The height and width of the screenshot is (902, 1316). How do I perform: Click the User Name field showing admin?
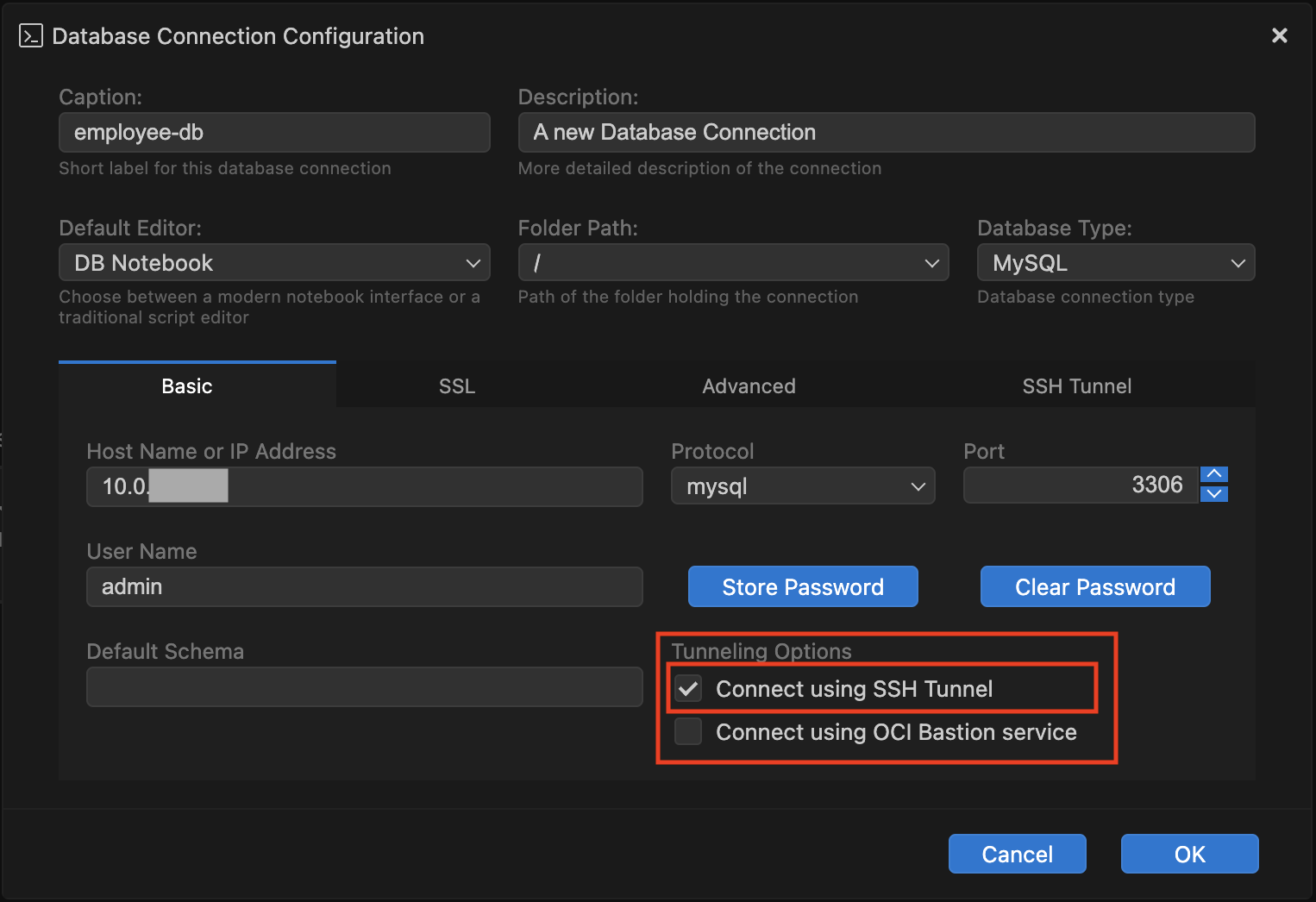coord(364,586)
